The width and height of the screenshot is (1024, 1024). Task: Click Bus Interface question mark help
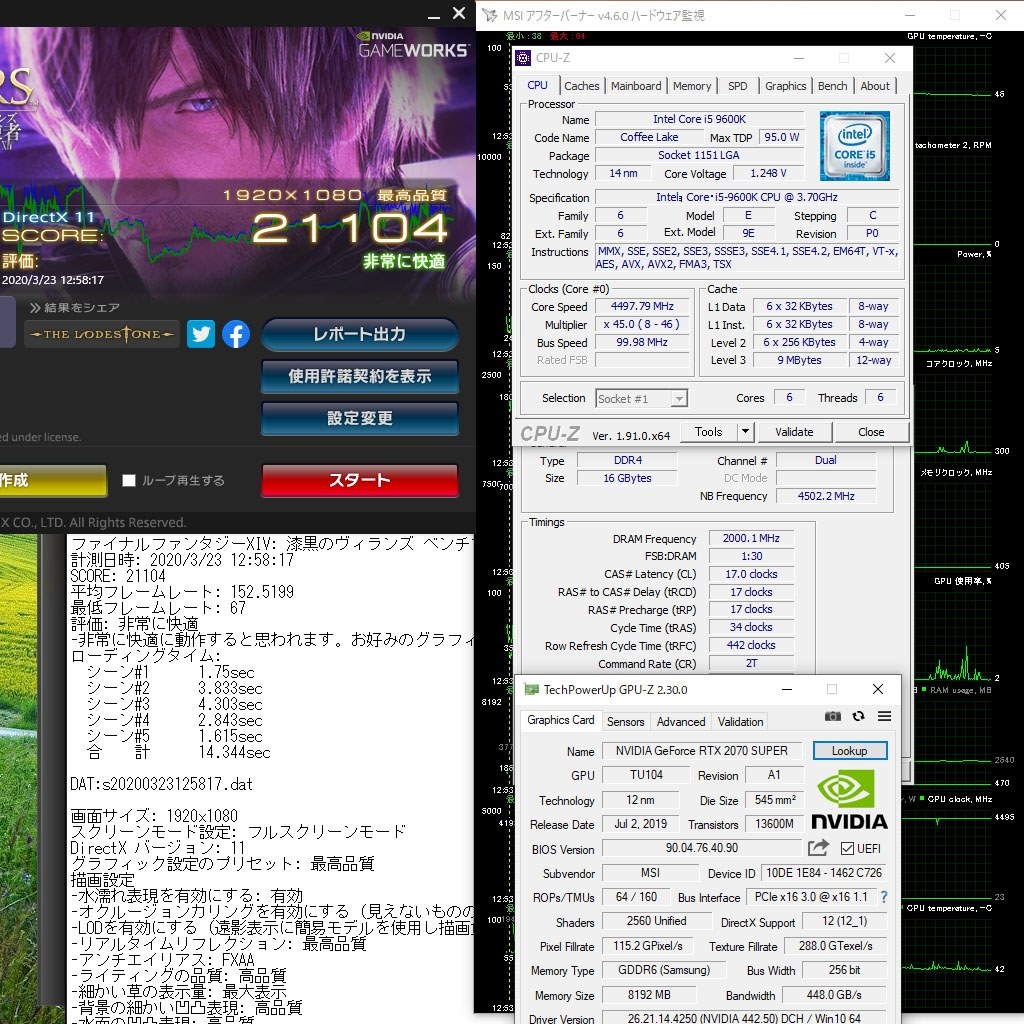[x=884, y=897]
